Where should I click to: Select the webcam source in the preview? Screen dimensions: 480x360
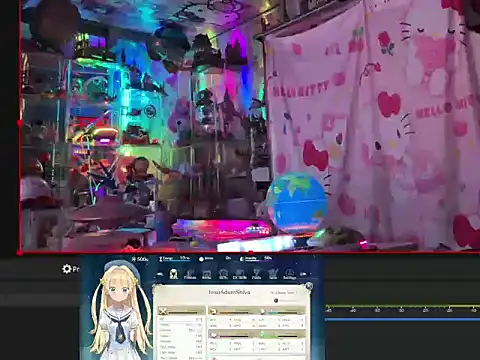250,126
